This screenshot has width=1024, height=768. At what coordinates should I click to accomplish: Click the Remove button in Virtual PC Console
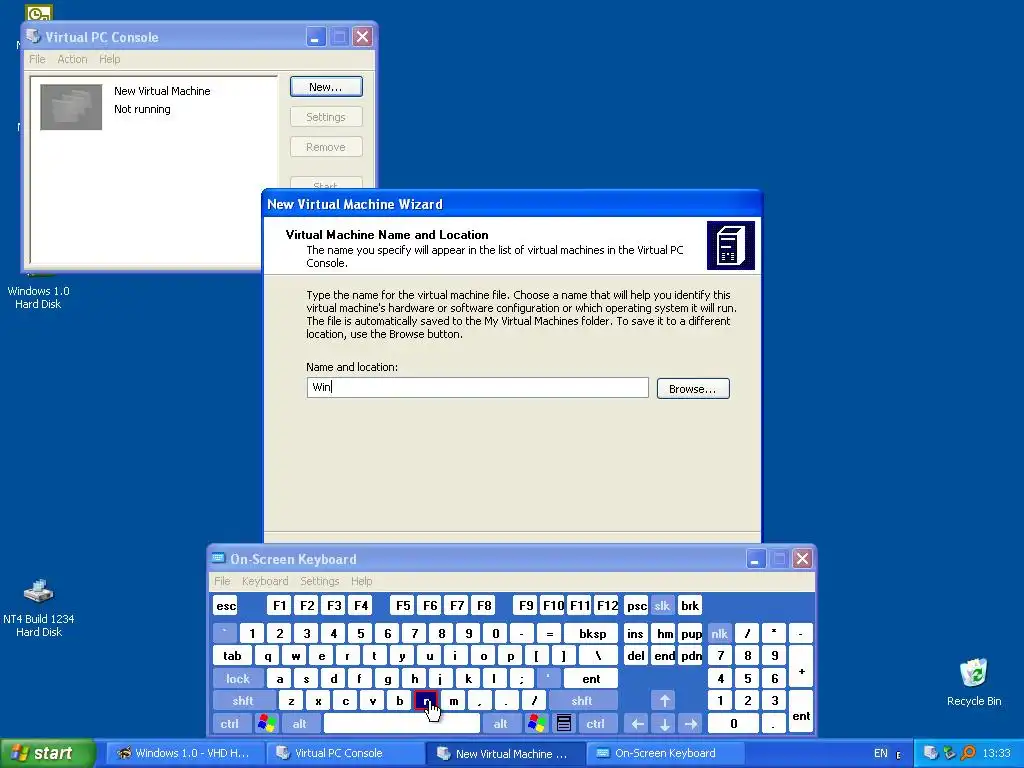tap(326, 147)
